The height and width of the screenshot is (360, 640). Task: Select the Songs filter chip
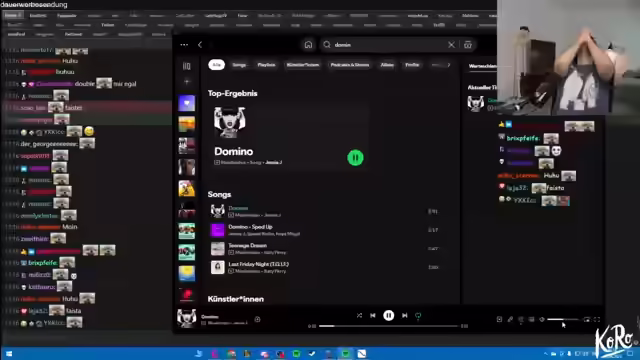tap(239, 65)
